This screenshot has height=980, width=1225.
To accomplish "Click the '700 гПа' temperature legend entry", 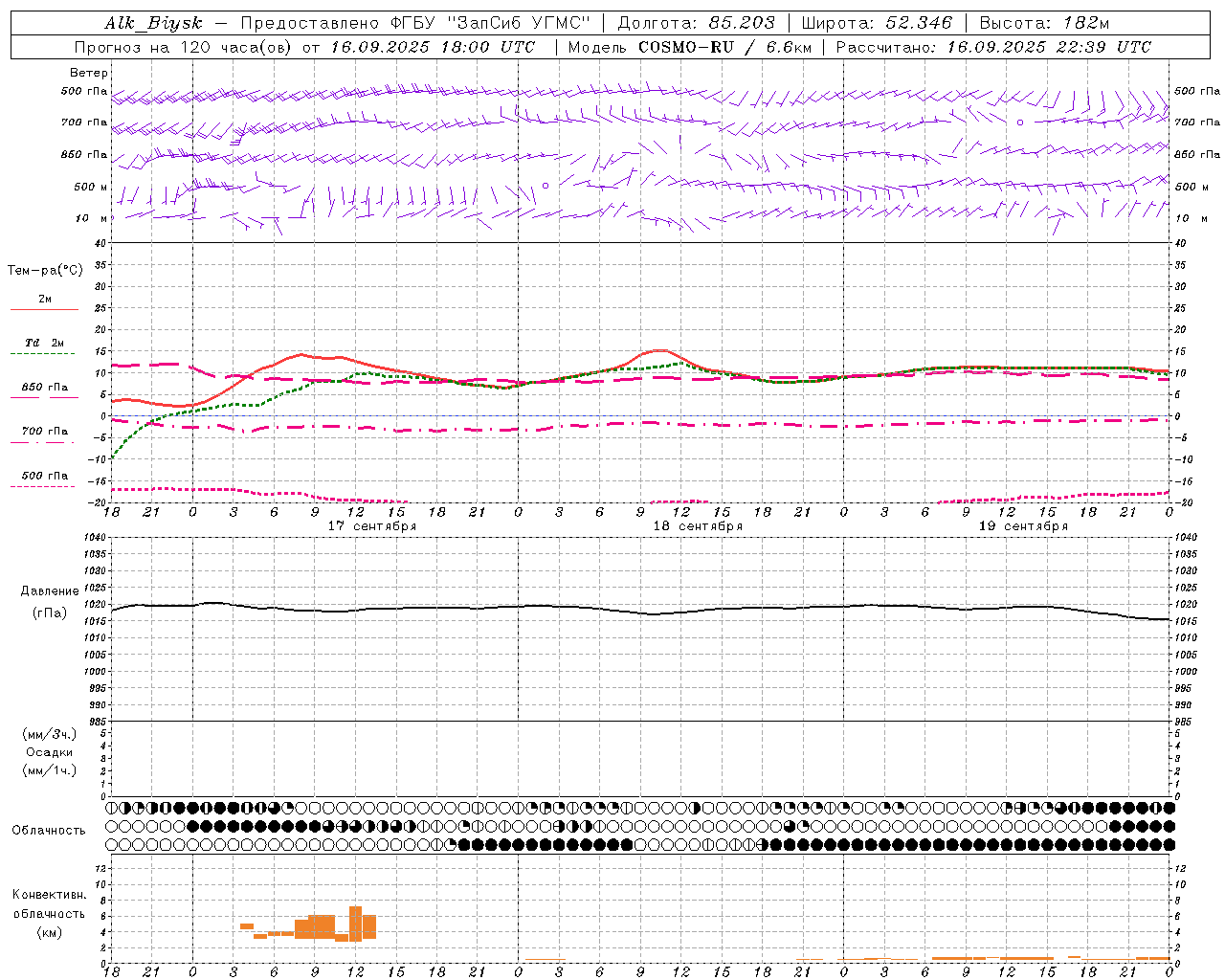I will (44, 432).
